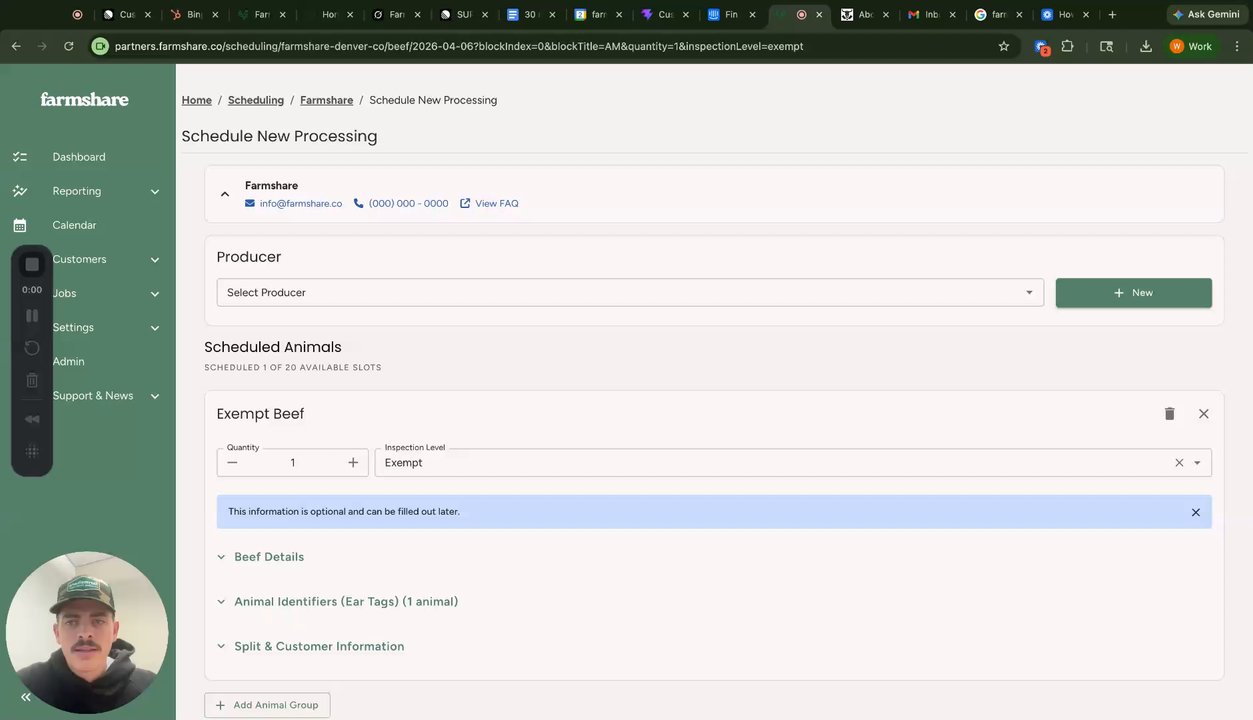
Task: Go back in browser history
Action: (16, 46)
